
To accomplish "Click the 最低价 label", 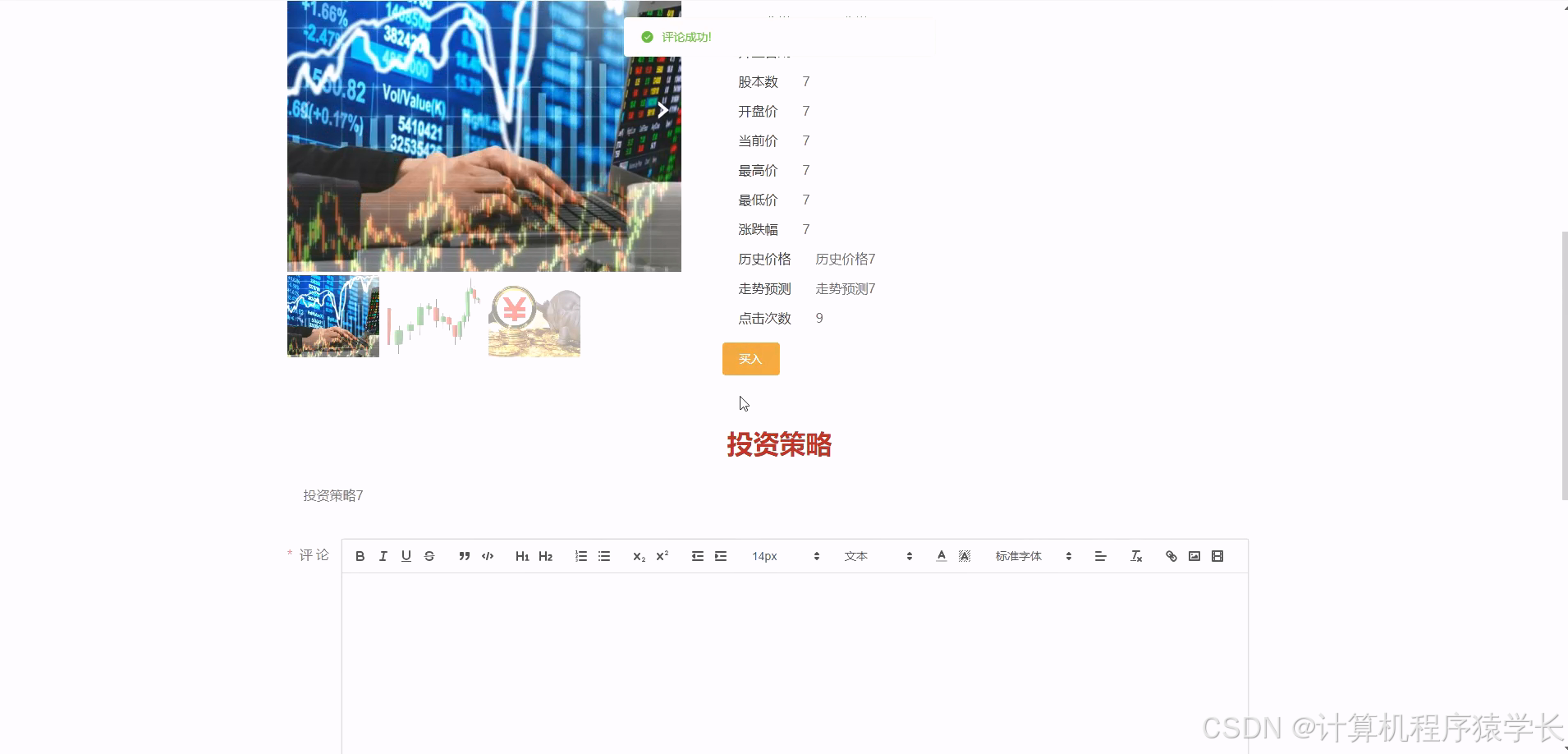I will 758,200.
